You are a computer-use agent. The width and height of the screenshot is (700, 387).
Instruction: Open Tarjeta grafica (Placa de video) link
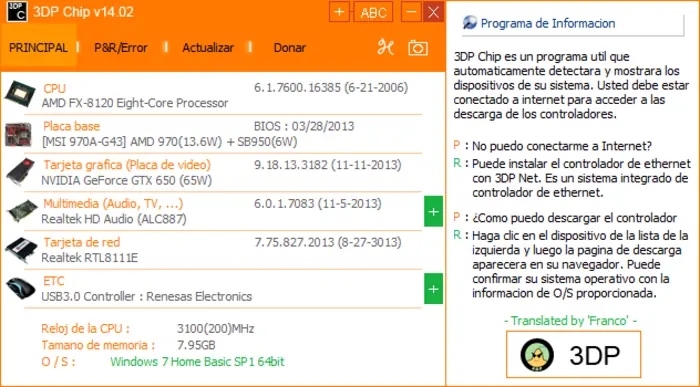click(127, 165)
